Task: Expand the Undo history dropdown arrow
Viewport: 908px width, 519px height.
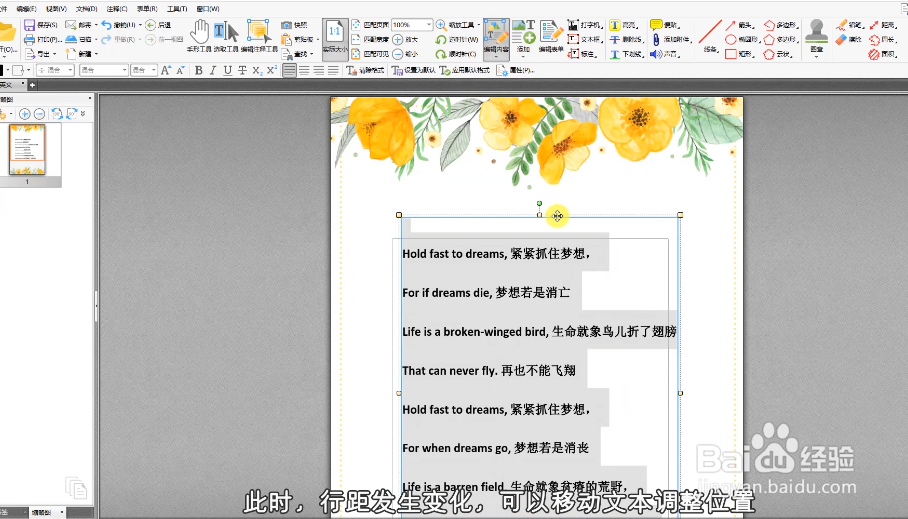Action: [140, 25]
